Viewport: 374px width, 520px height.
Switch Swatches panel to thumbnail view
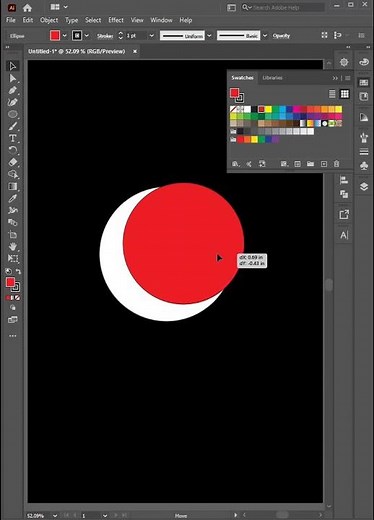[345, 94]
